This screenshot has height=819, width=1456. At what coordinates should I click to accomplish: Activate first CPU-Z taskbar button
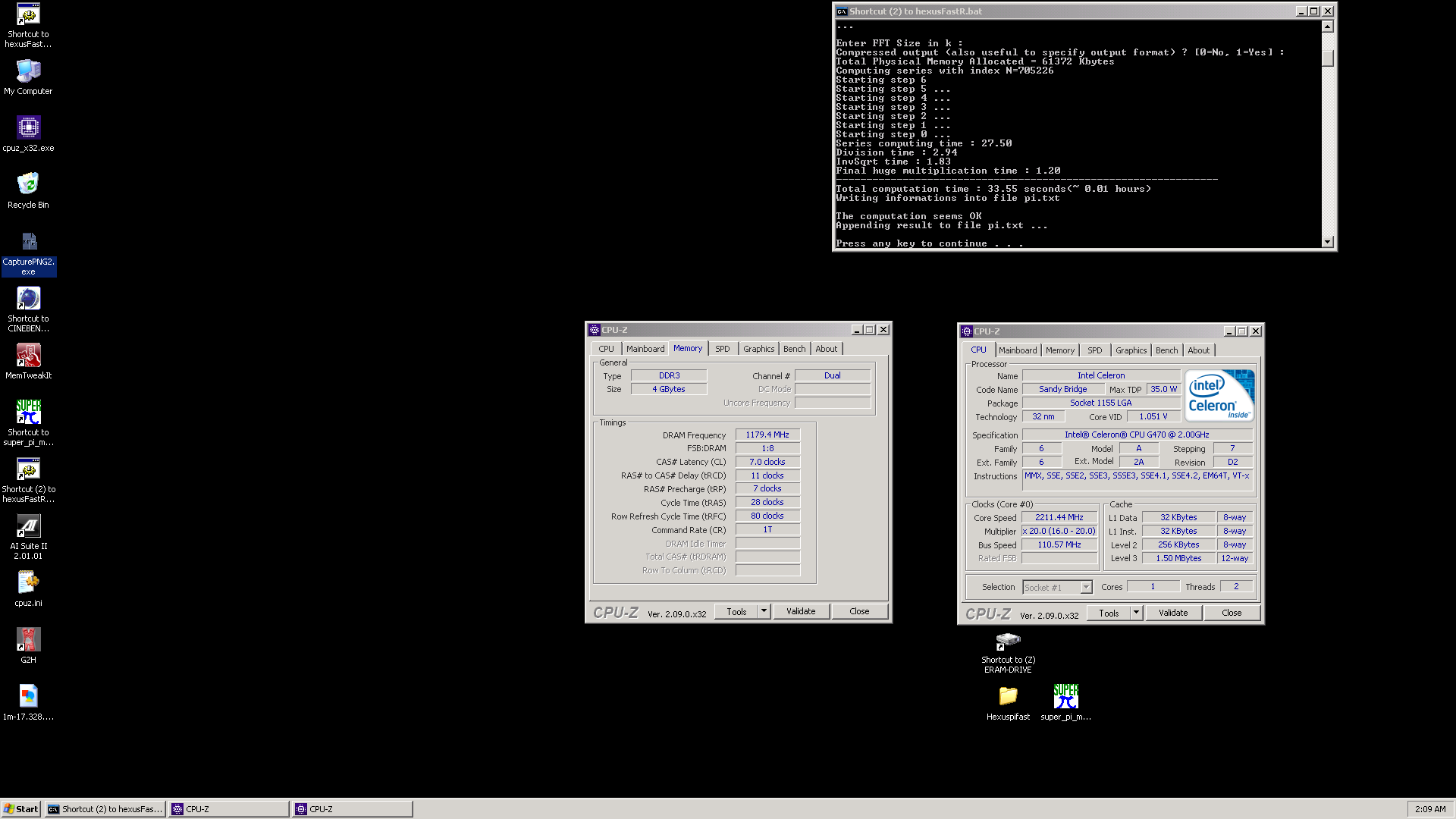tap(229, 809)
